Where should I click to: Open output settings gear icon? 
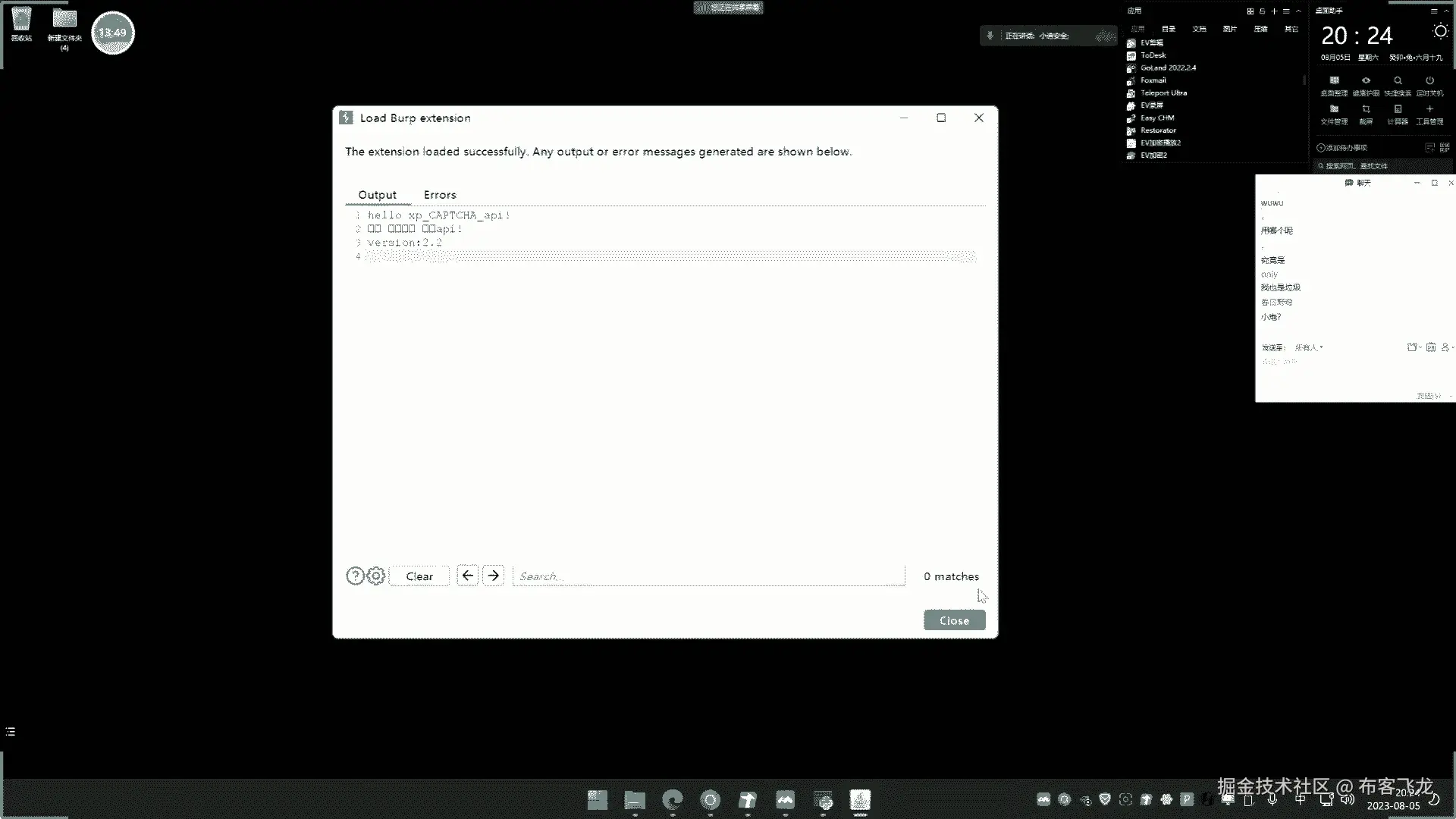376,576
